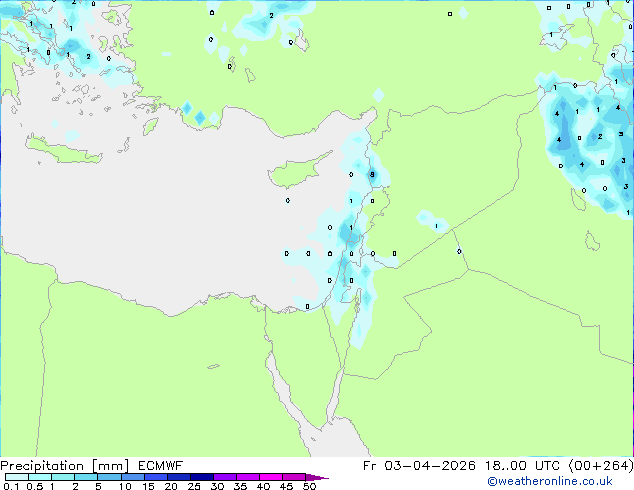The height and width of the screenshot is (490, 634).
Task: Click the '50' legend scale label
Action: (309, 486)
